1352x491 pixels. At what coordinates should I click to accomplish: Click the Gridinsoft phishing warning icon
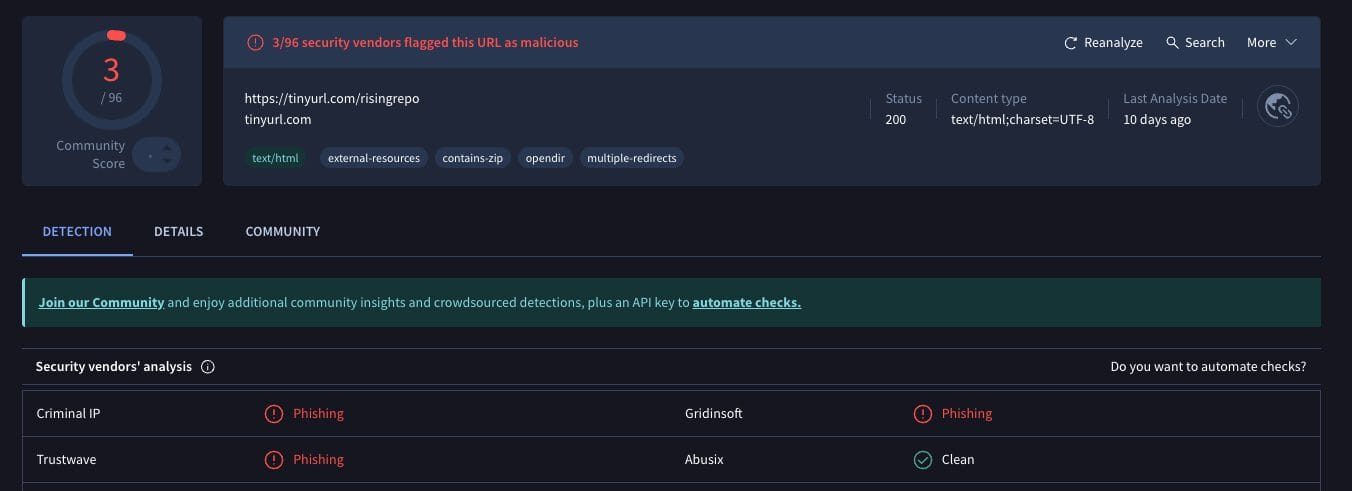coord(922,414)
